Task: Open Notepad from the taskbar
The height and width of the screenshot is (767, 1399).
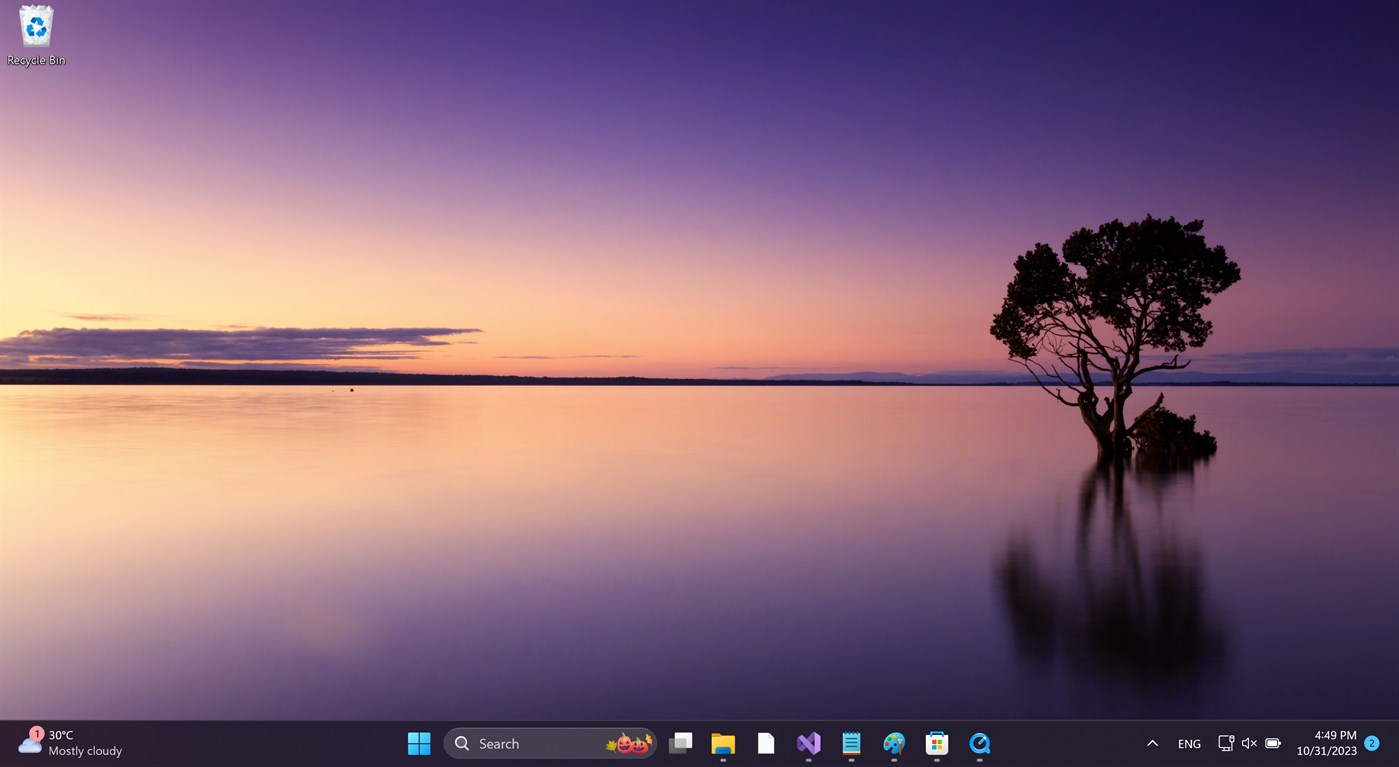Action: click(851, 743)
